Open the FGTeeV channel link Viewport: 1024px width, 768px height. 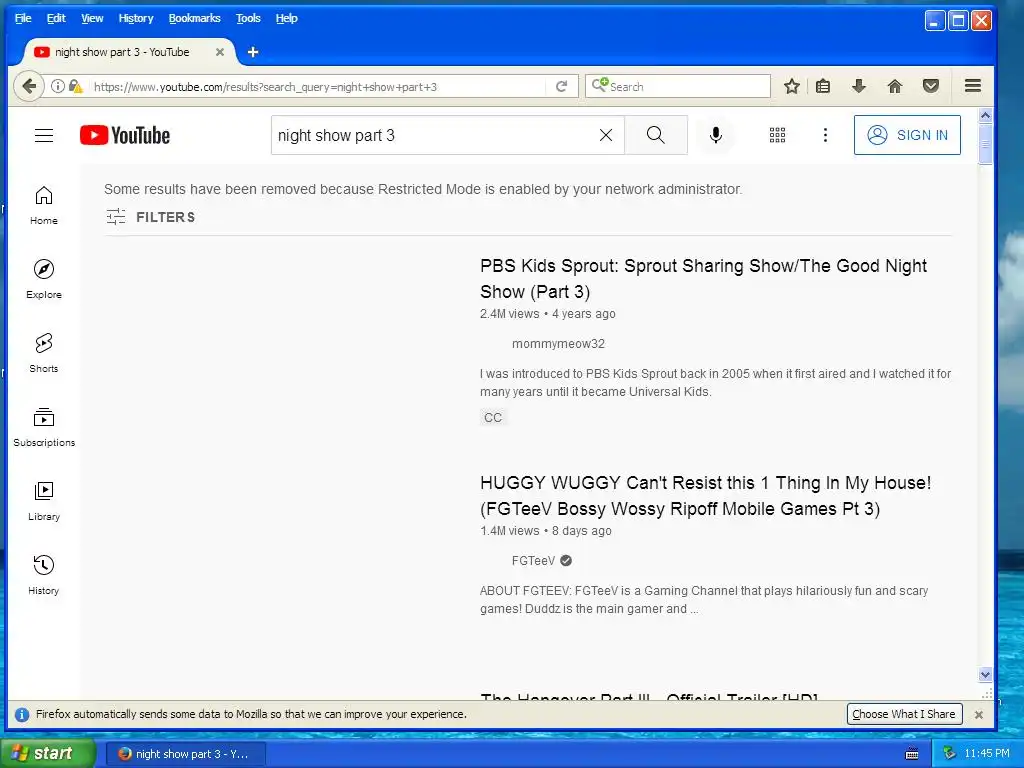tap(534, 560)
